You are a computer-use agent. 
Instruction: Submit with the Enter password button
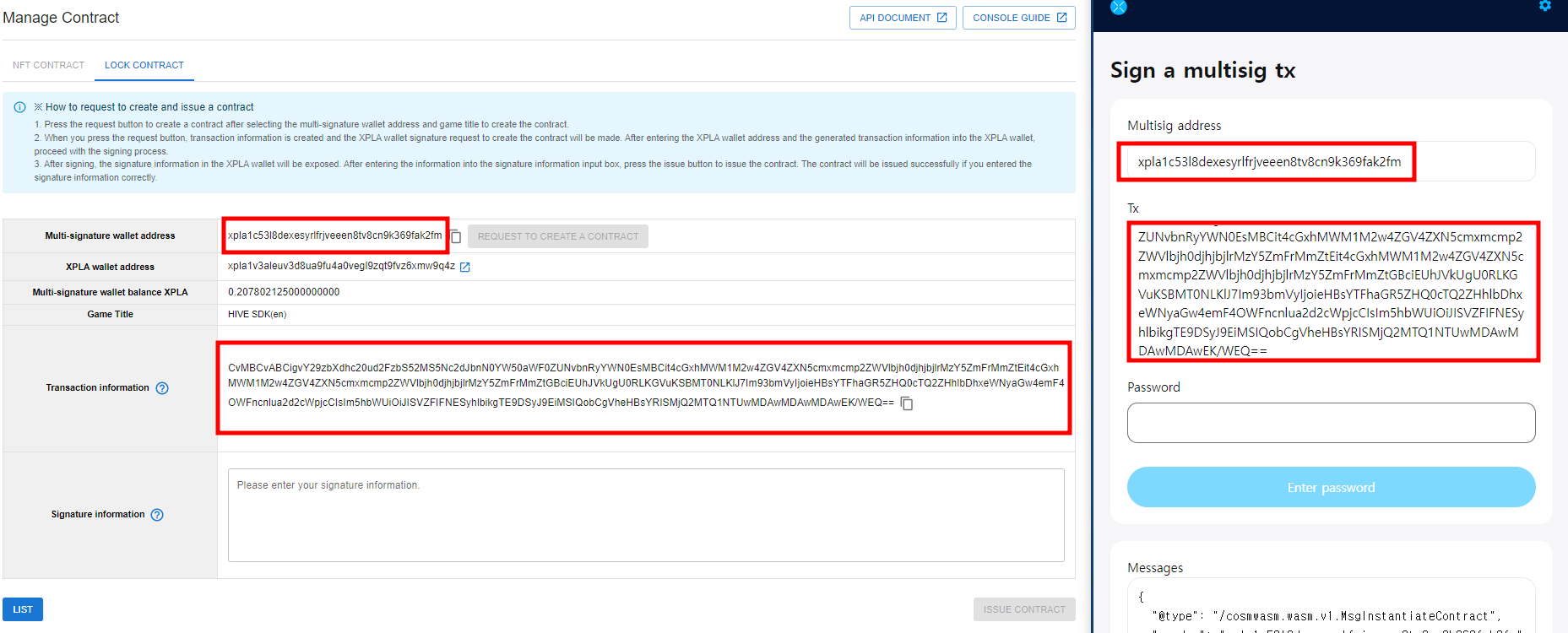click(x=1331, y=487)
